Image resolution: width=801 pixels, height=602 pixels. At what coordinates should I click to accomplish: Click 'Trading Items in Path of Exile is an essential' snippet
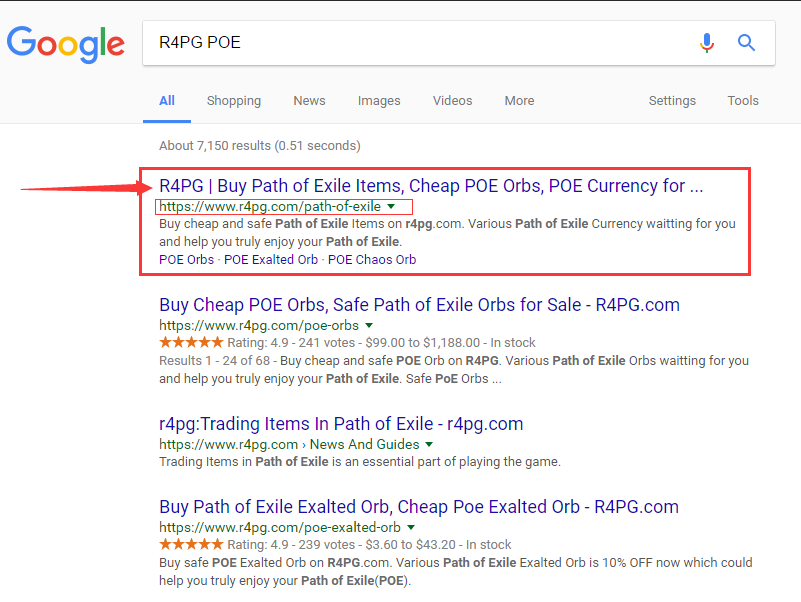click(x=360, y=462)
